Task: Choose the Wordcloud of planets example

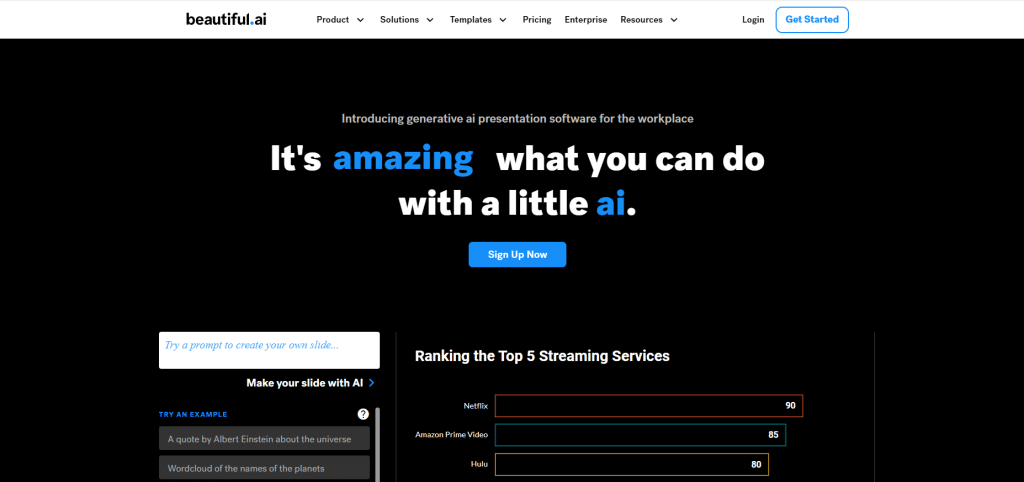Action: tap(264, 468)
